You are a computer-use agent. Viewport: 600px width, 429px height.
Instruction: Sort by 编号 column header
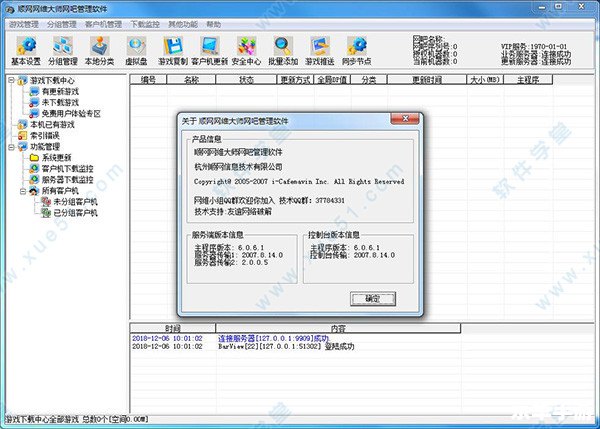pos(148,80)
